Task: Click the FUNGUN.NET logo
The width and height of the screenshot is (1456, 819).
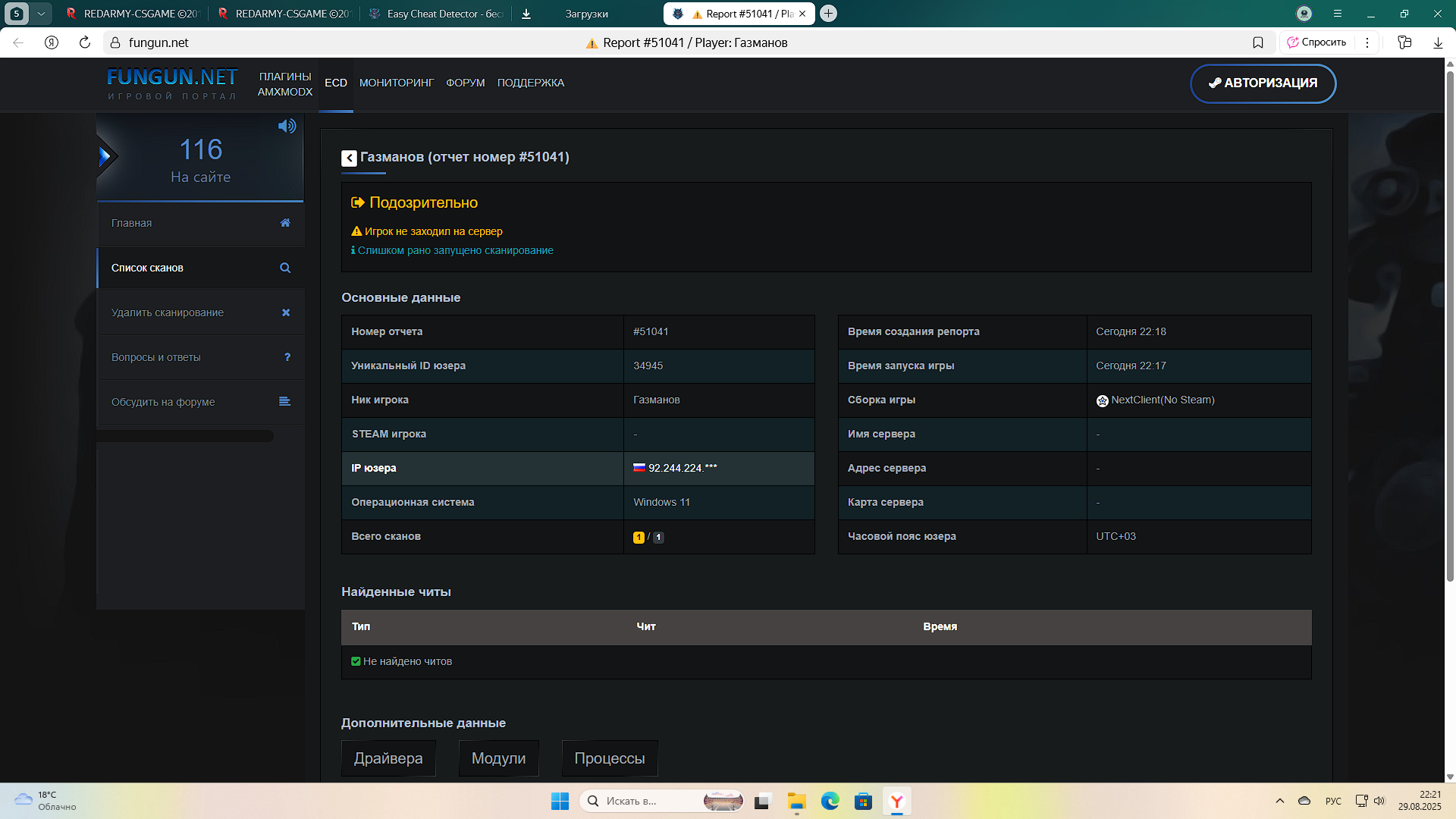Action: [x=172, y=83]
